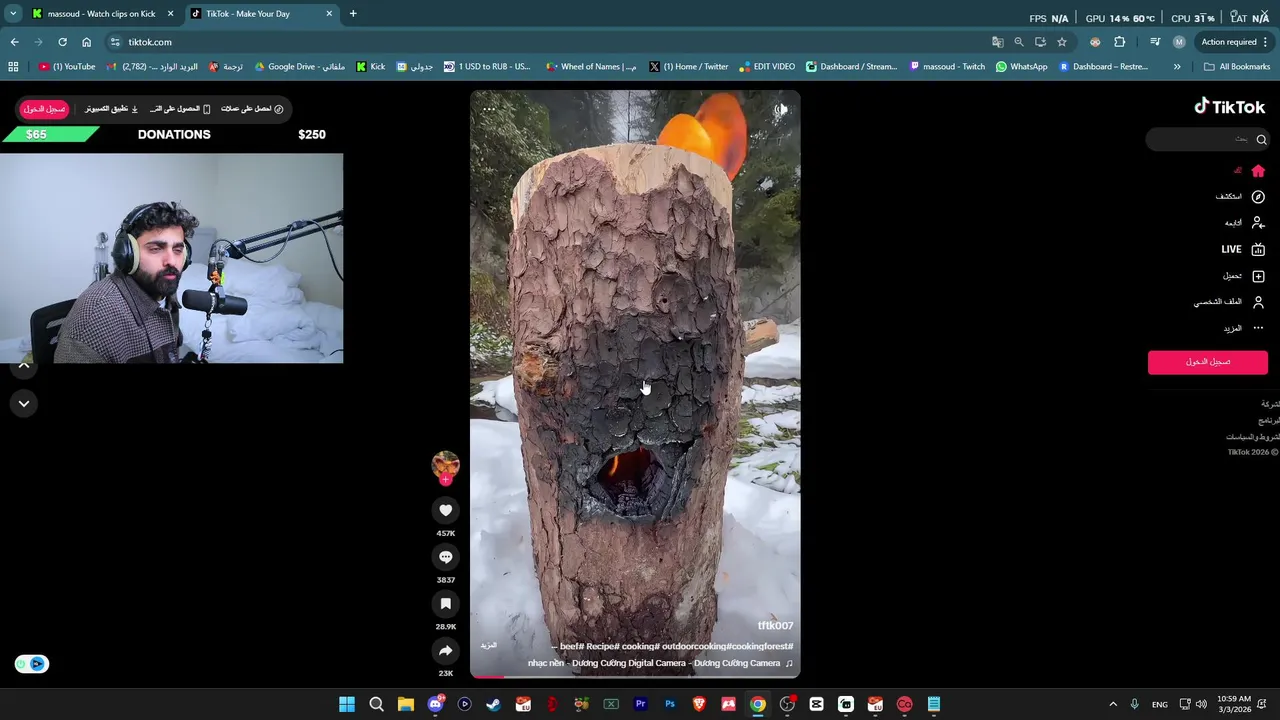Open the translate page icon
This screenshot has width=1280, height=720.
click(x=997, y=42)
